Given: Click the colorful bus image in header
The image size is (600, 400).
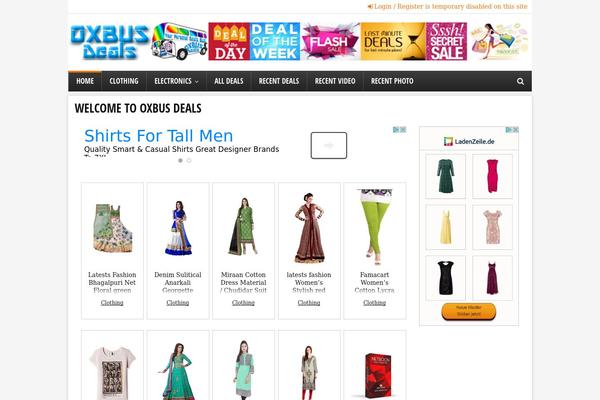Looking at the screenshot, I should 179,41.
